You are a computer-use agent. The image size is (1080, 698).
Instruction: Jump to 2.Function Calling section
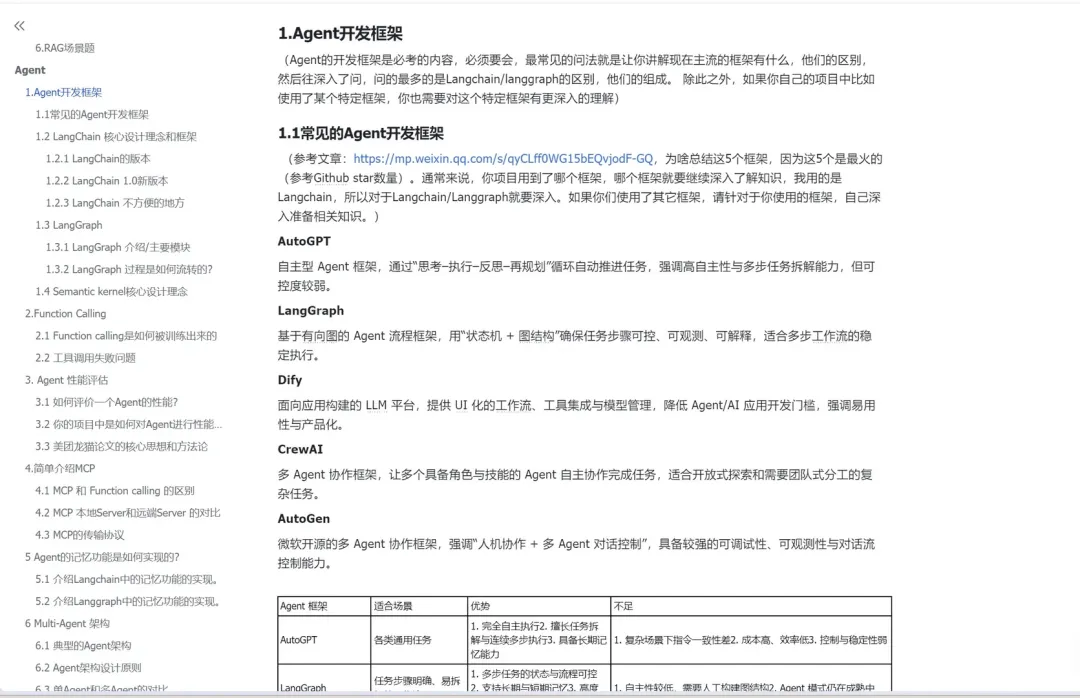(x=65, y=314)
